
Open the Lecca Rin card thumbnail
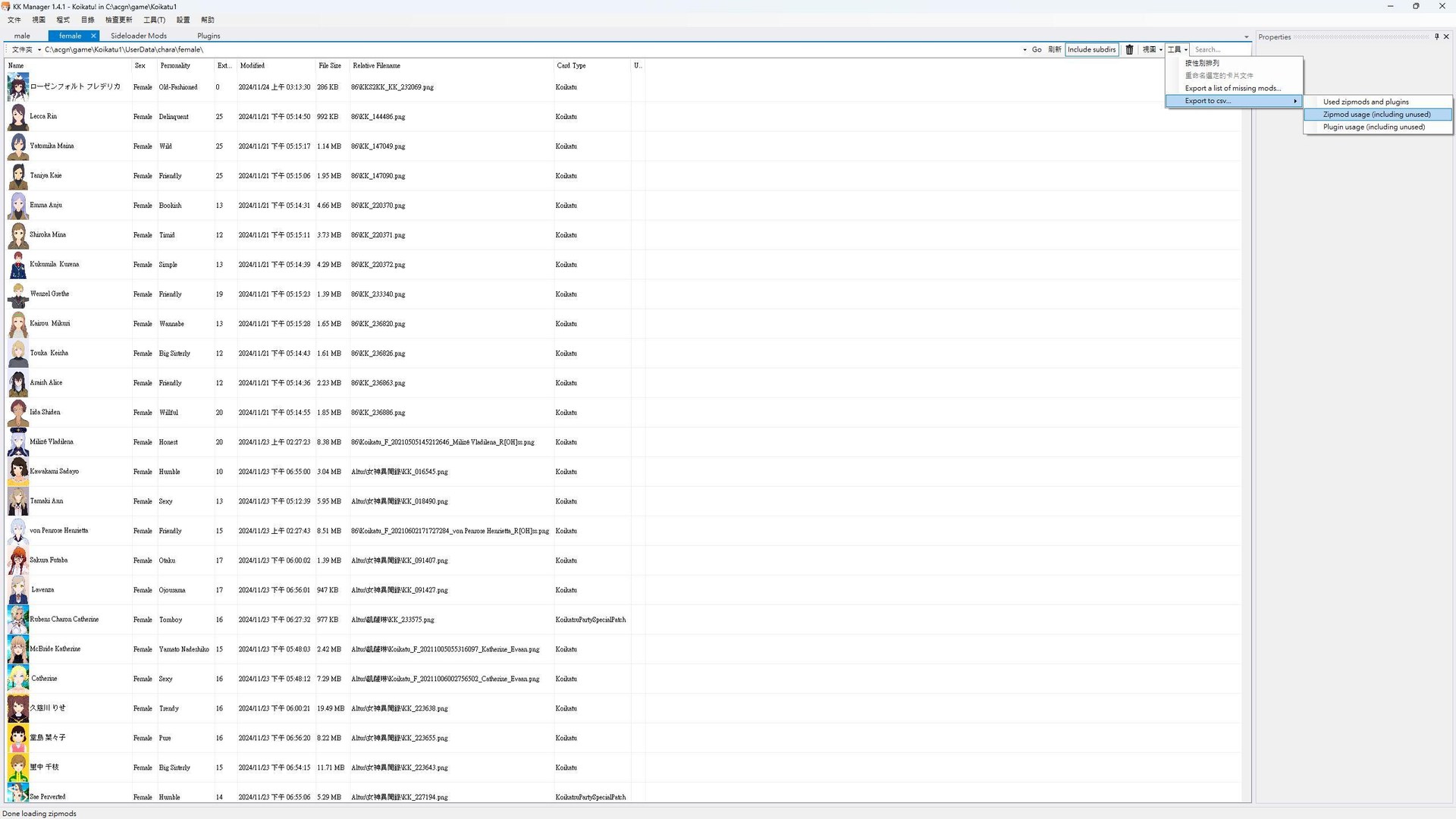(17, 117)
